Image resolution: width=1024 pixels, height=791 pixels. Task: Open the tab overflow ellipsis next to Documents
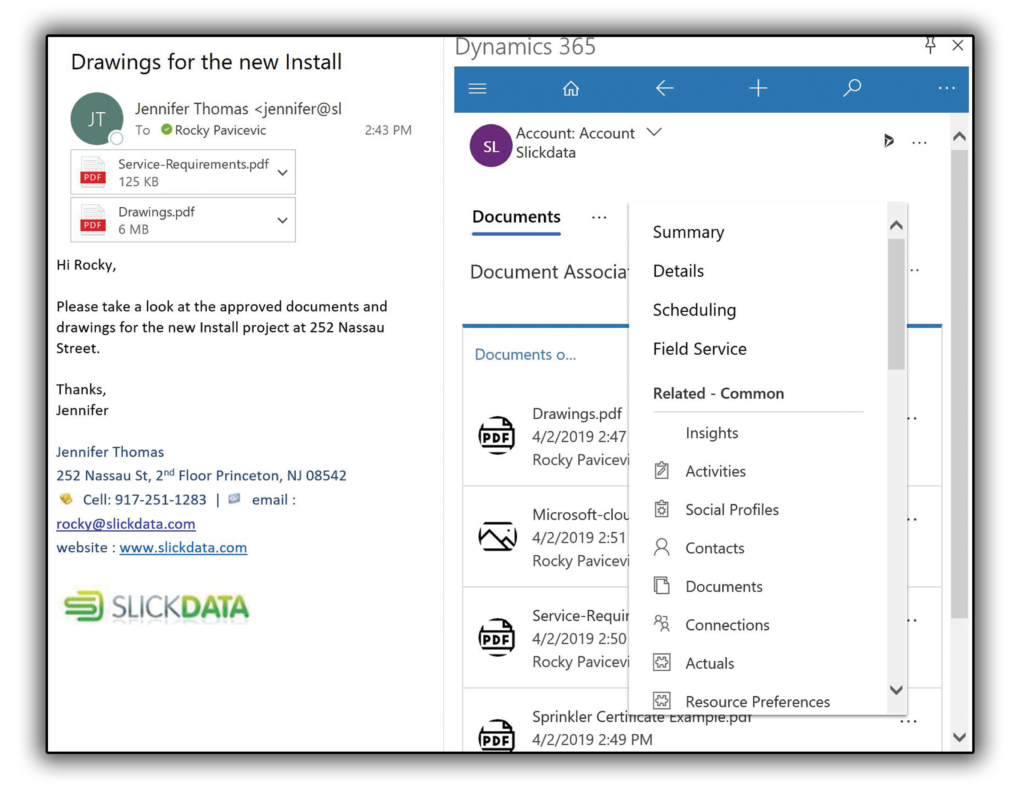599,218
